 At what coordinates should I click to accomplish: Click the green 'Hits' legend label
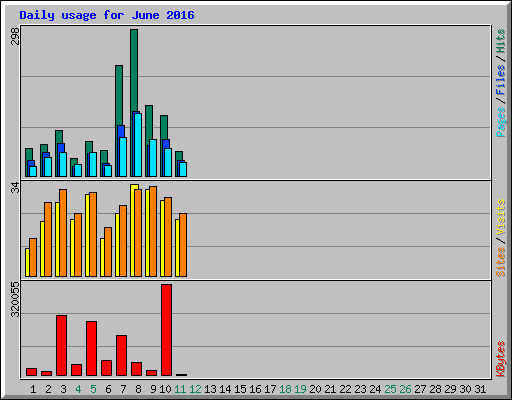click(x=501, y=41)
